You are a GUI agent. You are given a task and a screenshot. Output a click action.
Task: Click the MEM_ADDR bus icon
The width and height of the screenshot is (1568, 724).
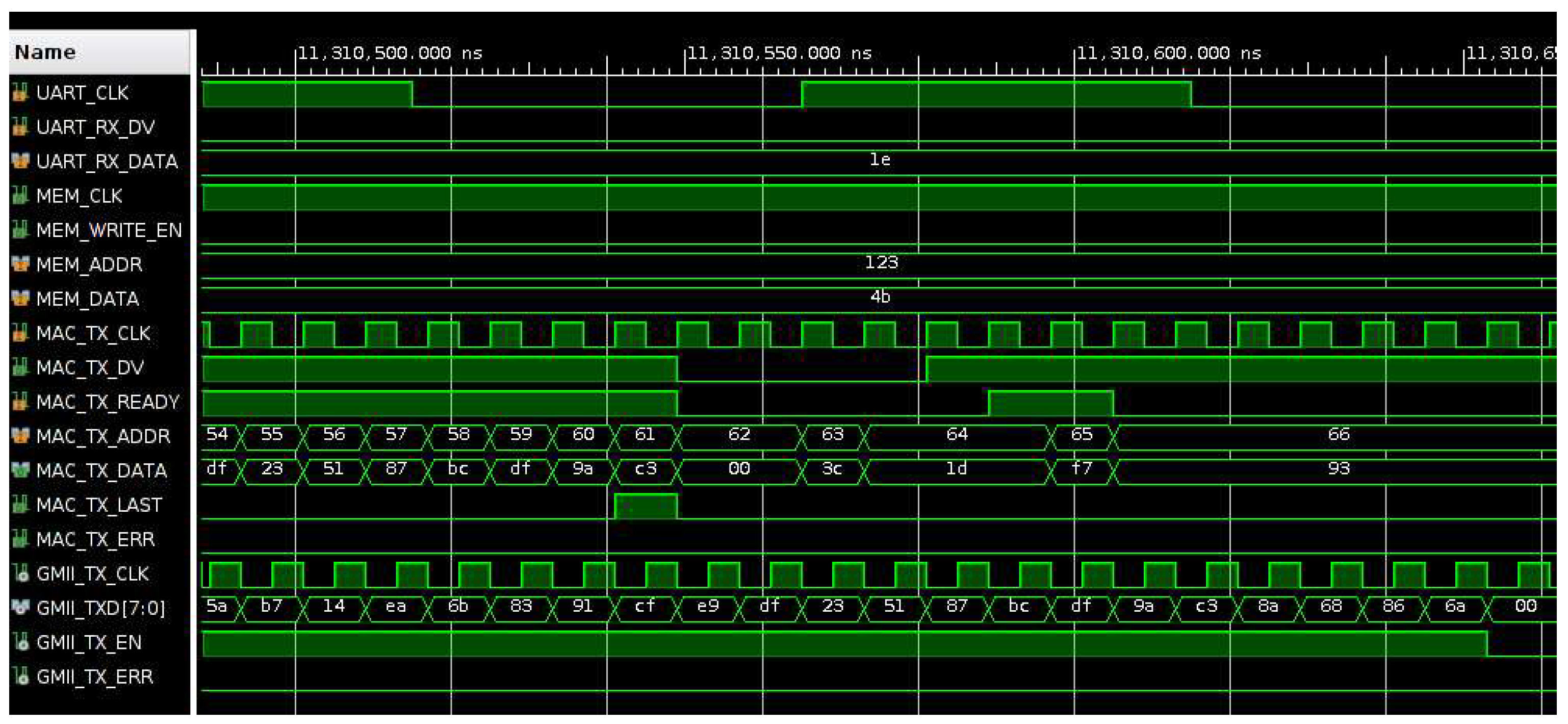pos(20,264)
